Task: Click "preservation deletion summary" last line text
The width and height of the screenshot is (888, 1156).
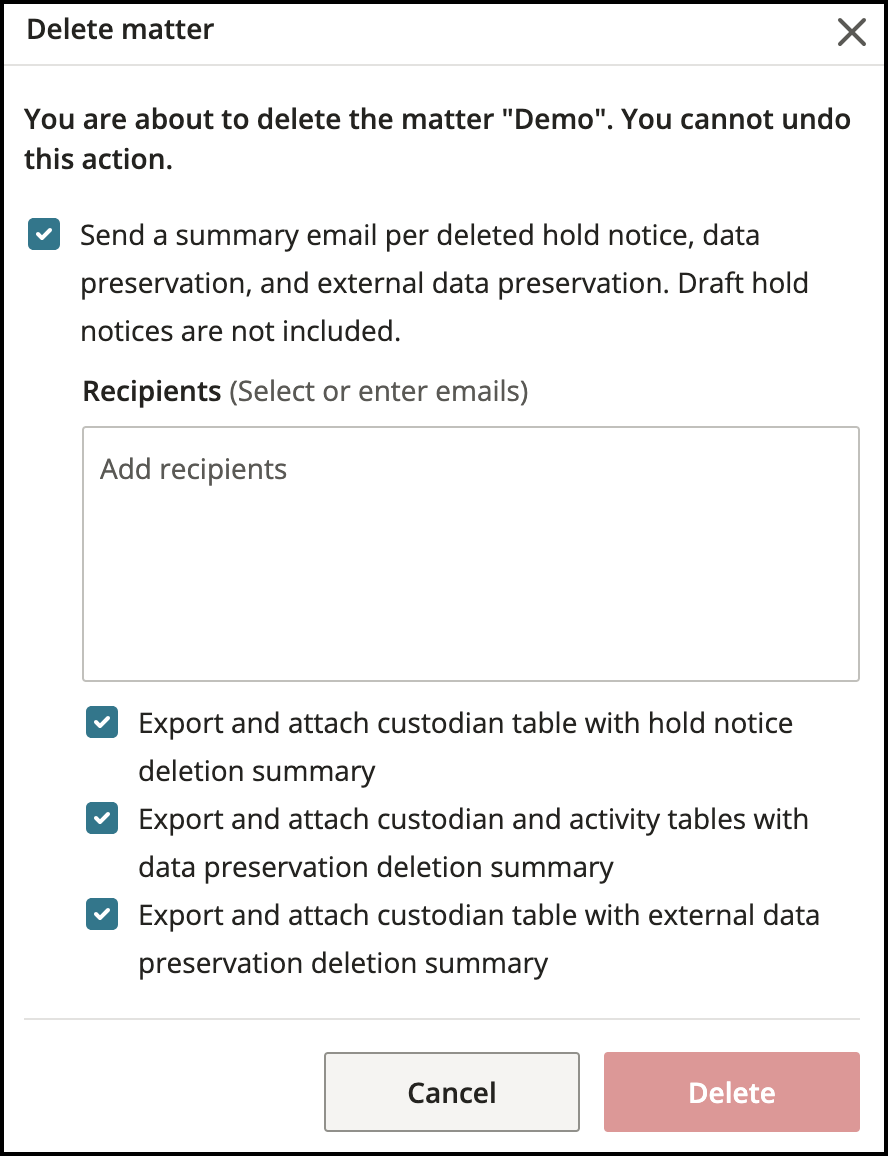Action: [343, 963]
